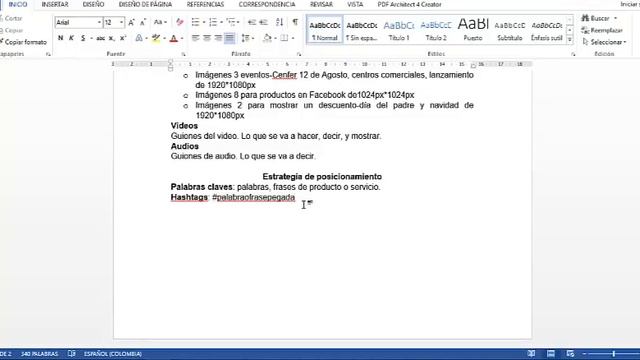Toggle italic formatting (K)
Image resolution: width=640 pixels, height=360 pixels.
71,38
